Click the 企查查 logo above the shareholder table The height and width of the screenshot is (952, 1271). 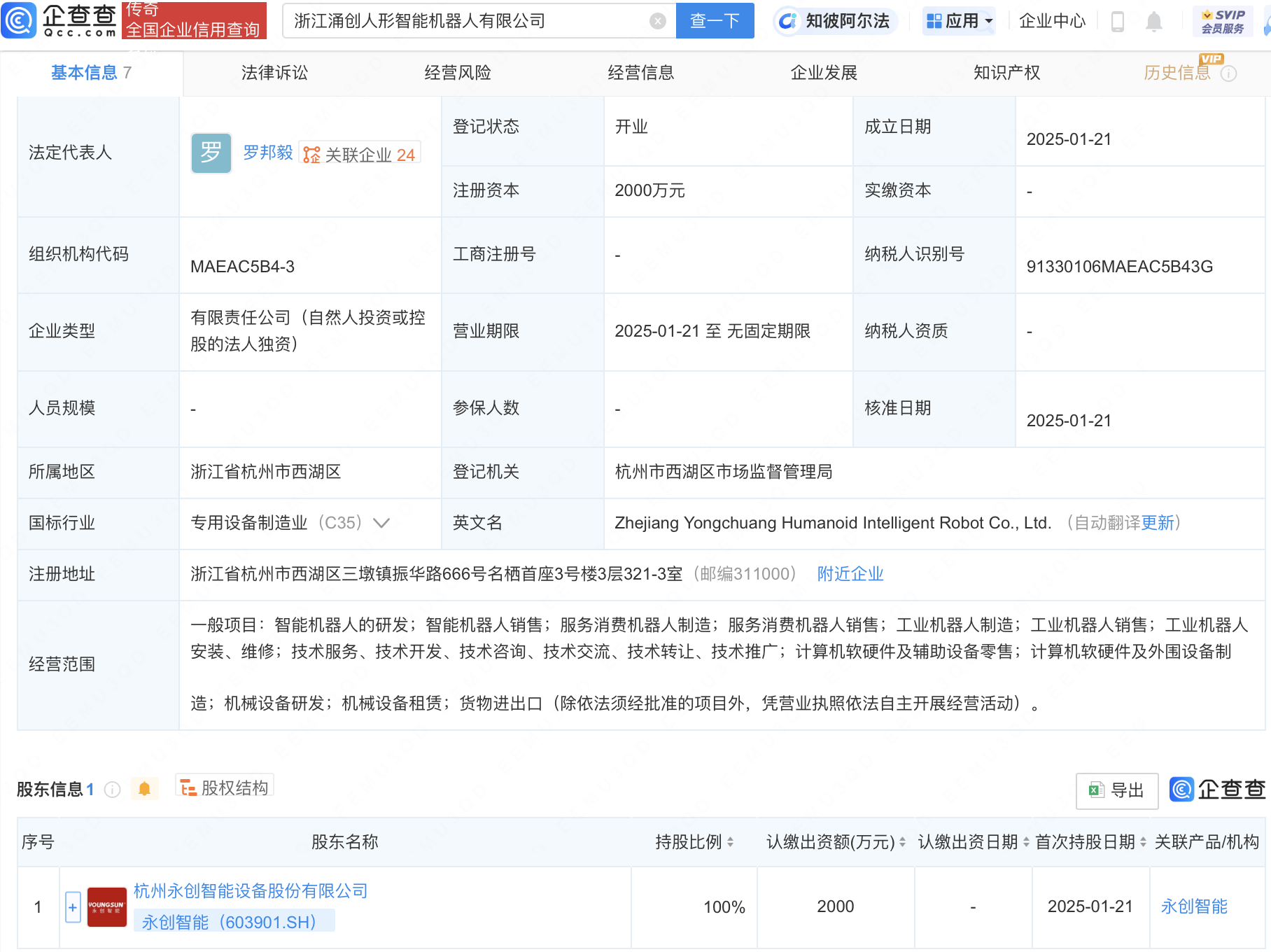pyautogui.click(x=1217, y=789)
